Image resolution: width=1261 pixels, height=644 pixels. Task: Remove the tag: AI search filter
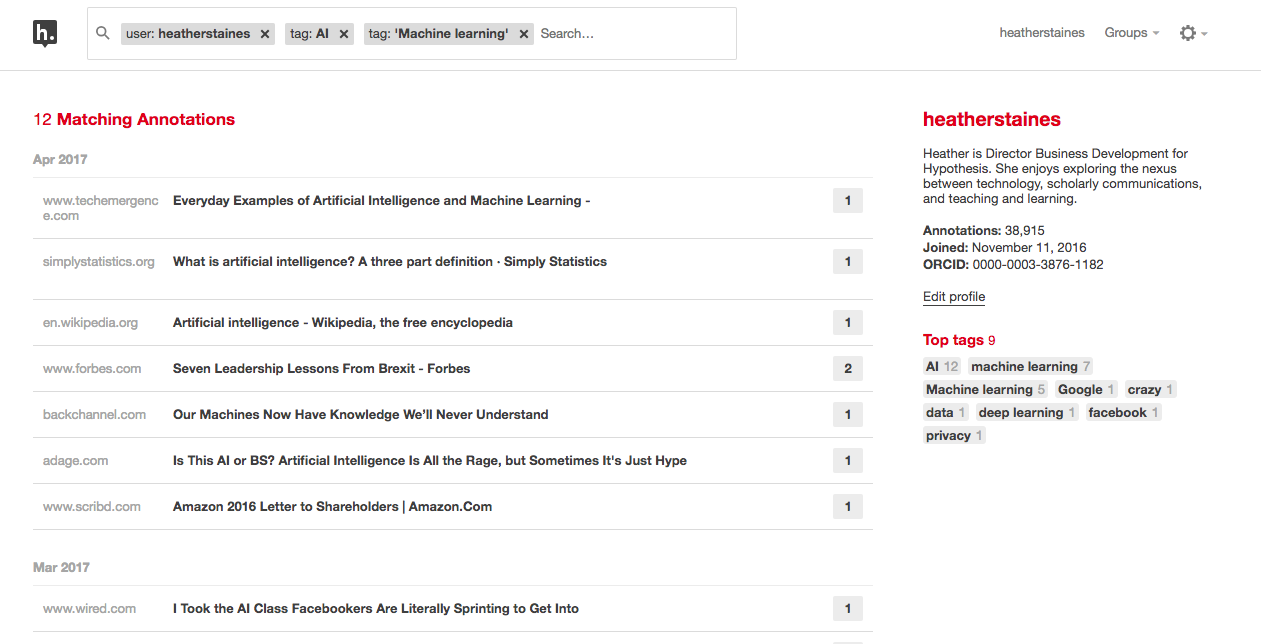(x=344, y=34)
